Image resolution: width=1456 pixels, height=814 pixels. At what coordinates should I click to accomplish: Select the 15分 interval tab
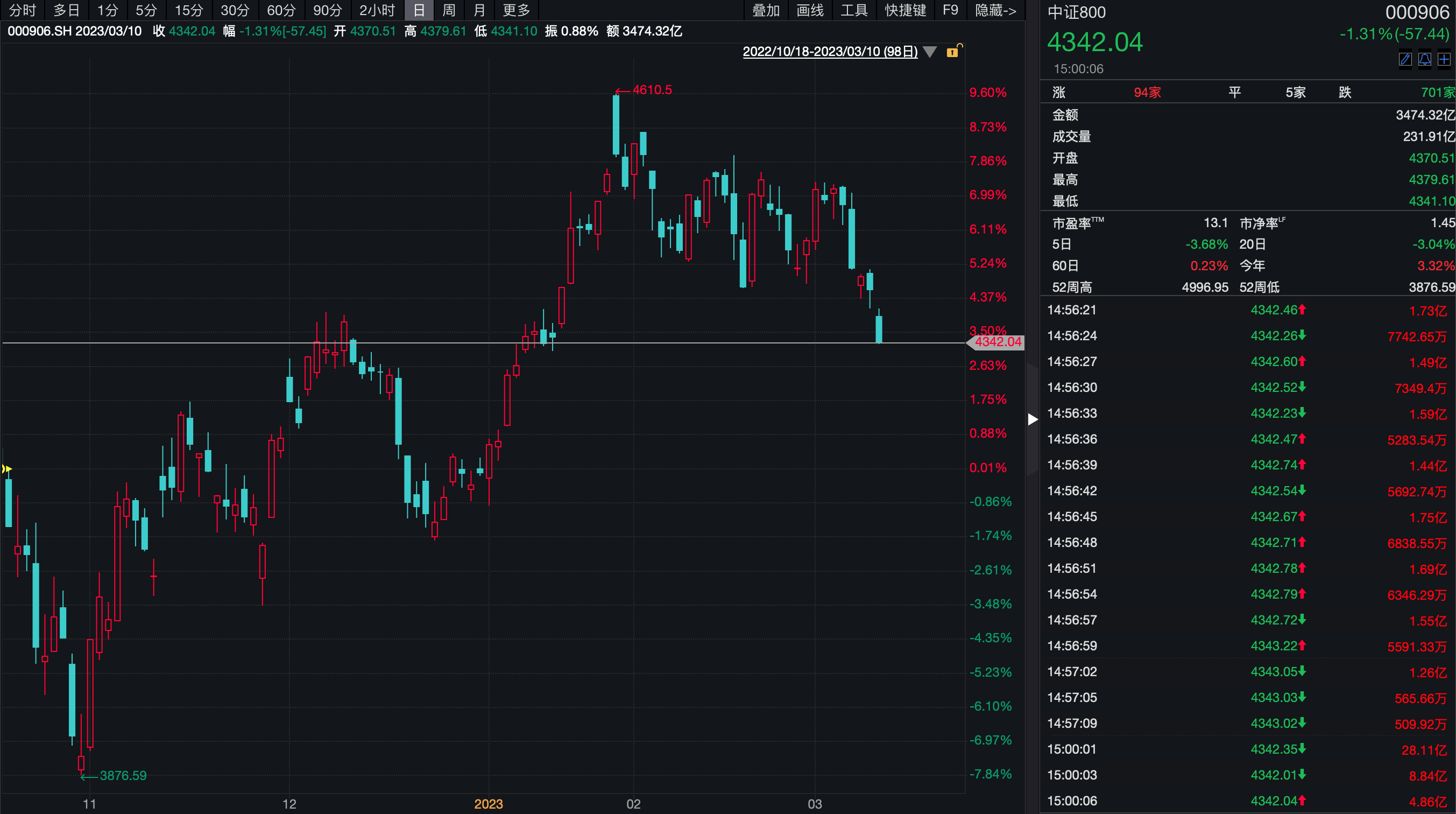pyautogui.click(x=188, y=10)
